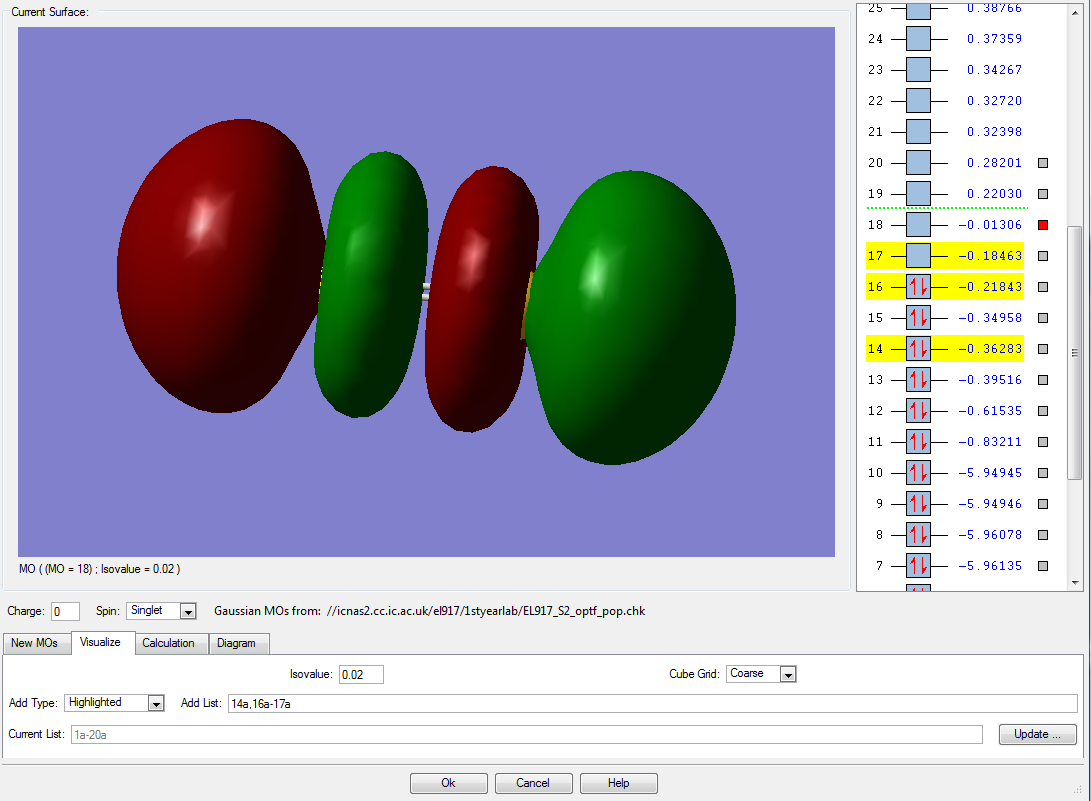This screenshot has width=1091, height=801.
Task: Select the orbital 18 occupancy box
Action: click(x=918, y=225)
